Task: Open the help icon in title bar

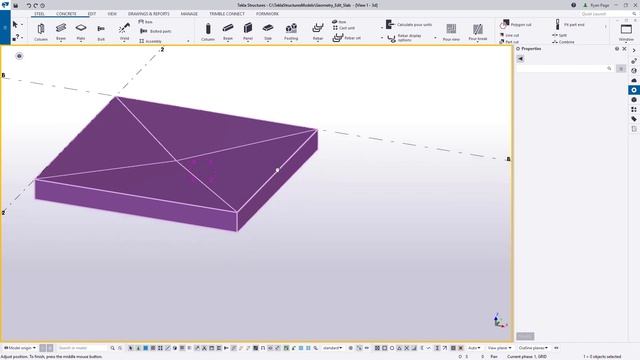Action: click(573, 5)
